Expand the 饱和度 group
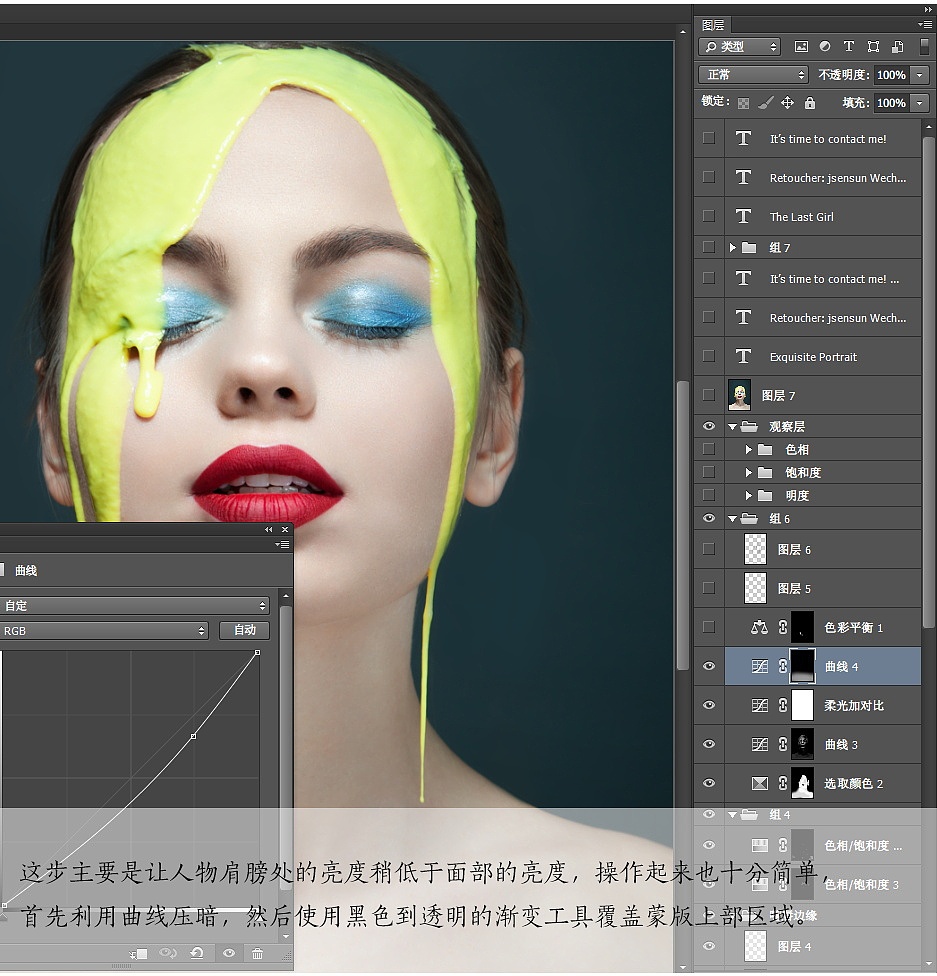The image size is (937, 976). (748, 472)
